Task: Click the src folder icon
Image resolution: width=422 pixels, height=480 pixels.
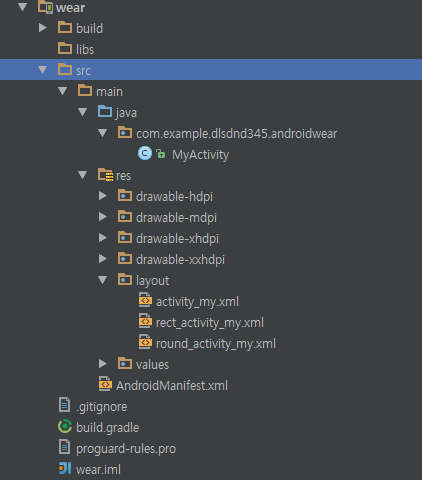Action: (x=65, y=69)
